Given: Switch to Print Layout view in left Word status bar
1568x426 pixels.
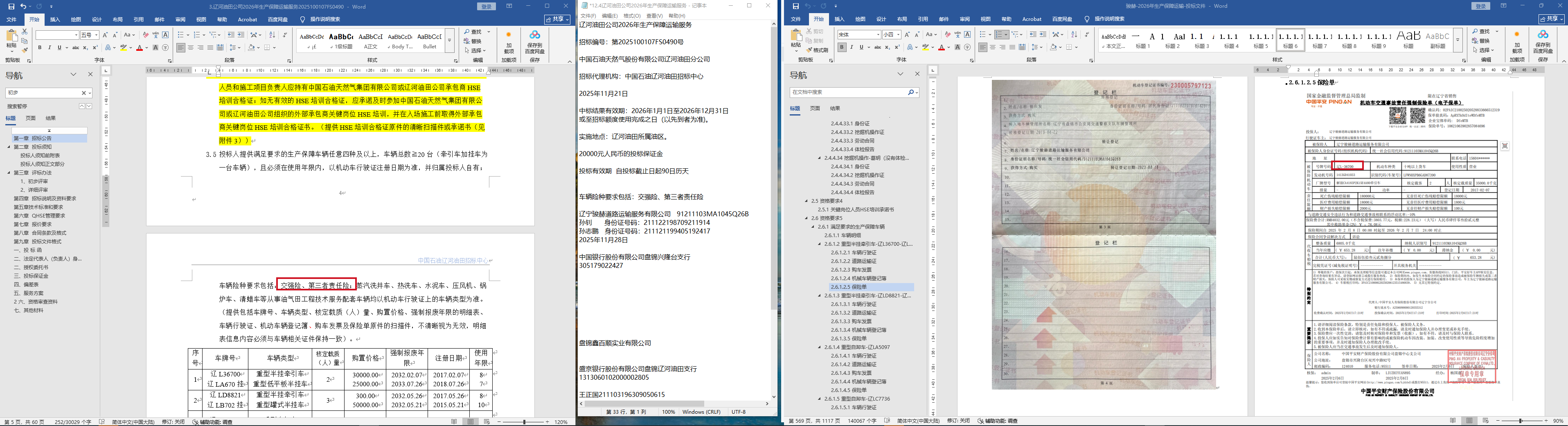Looking at the screenshot, I should [471, 422].
